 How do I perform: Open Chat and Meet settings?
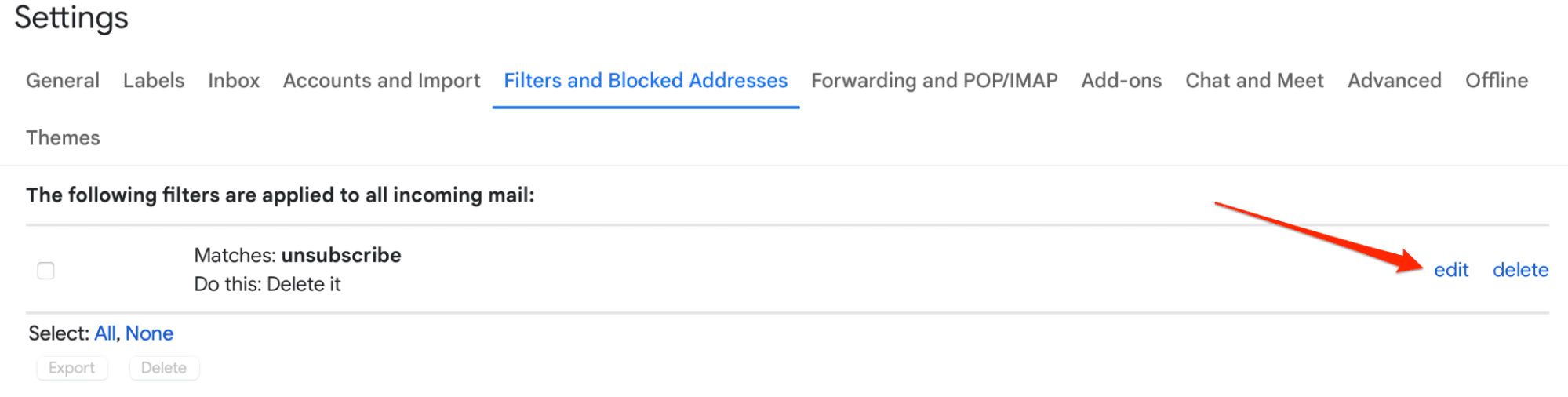[x=1254, y=81]
